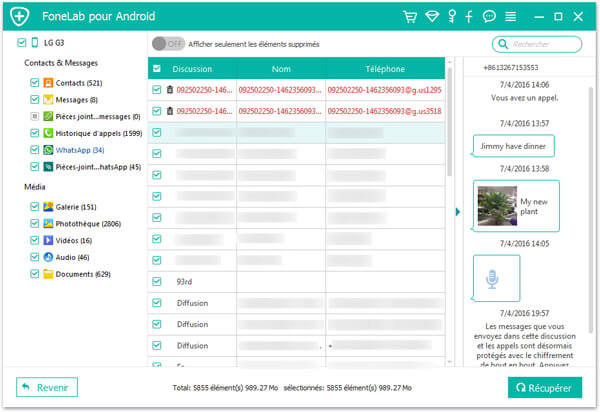The width and height of the screenshot is (600, 412).
Task: Click the call history phone icon
Action: [x=48, y=133]
